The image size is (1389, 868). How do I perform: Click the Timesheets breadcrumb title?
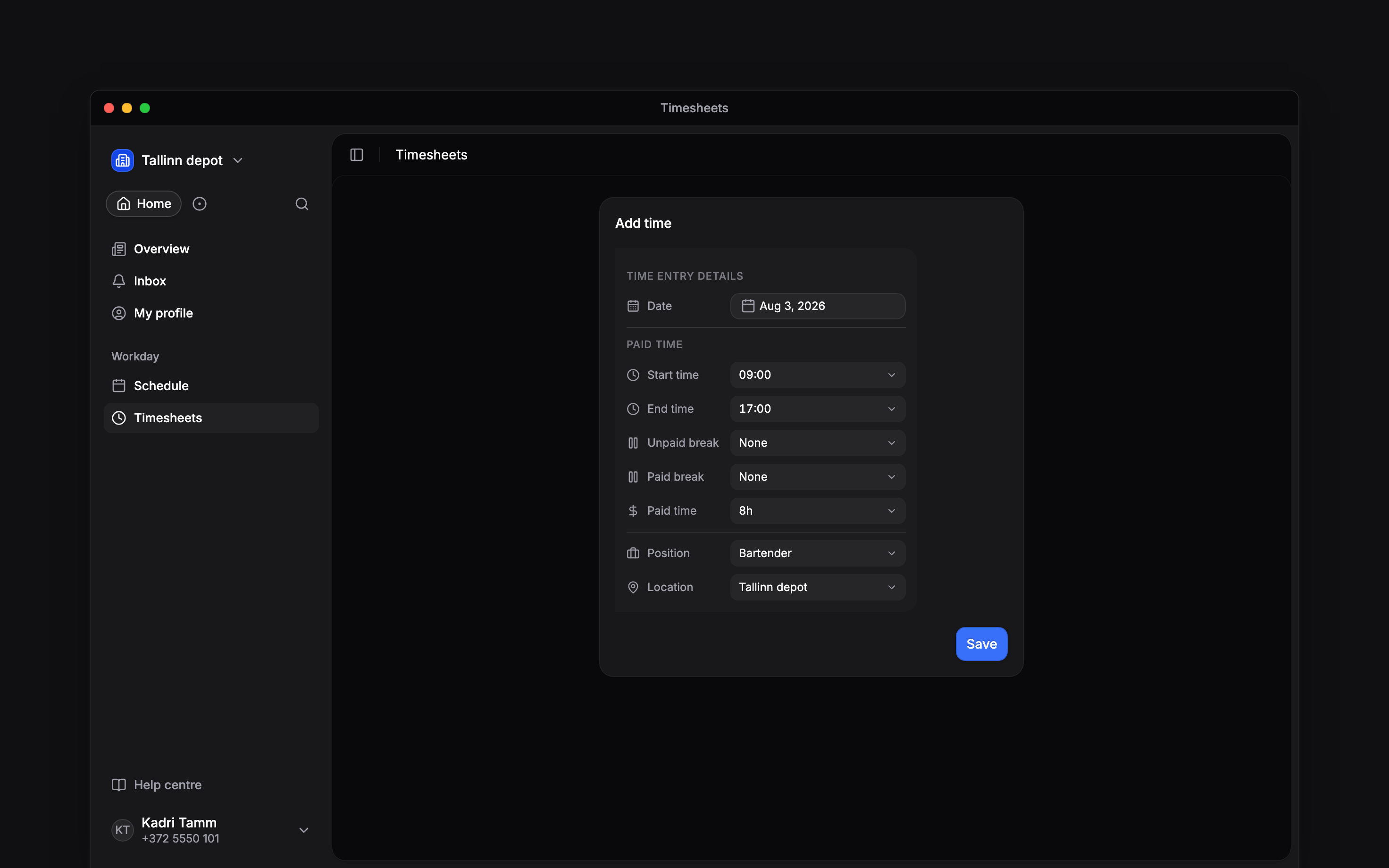[431, 155]
